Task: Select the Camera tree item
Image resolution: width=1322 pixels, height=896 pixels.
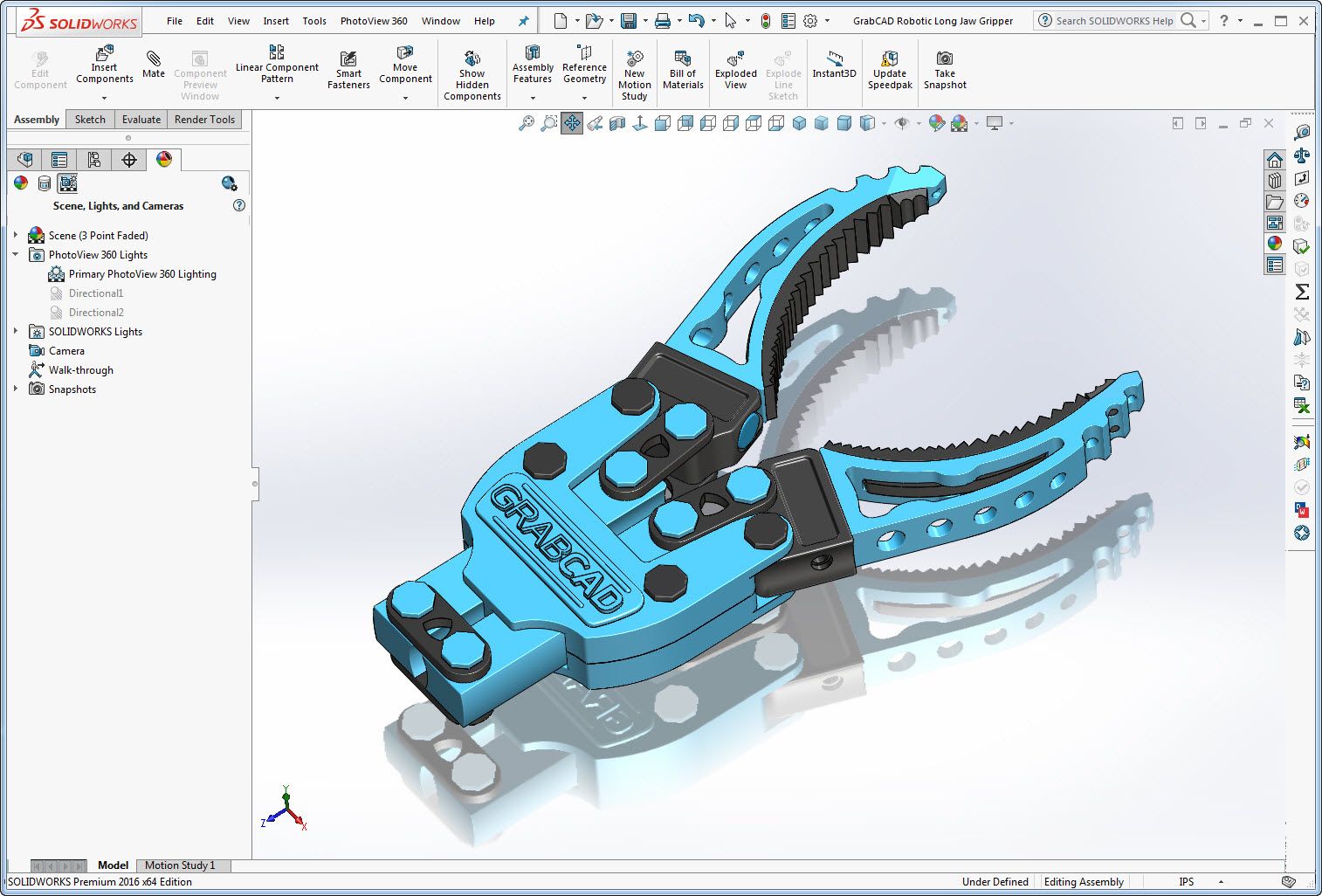Action: point(57,351)
